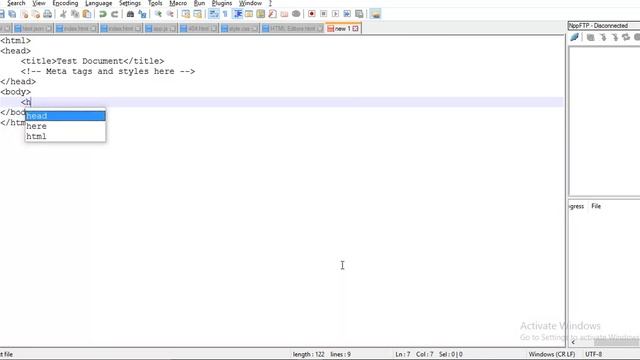
Task: Open the Encoding menu
Action: click(x=65, y=3)
